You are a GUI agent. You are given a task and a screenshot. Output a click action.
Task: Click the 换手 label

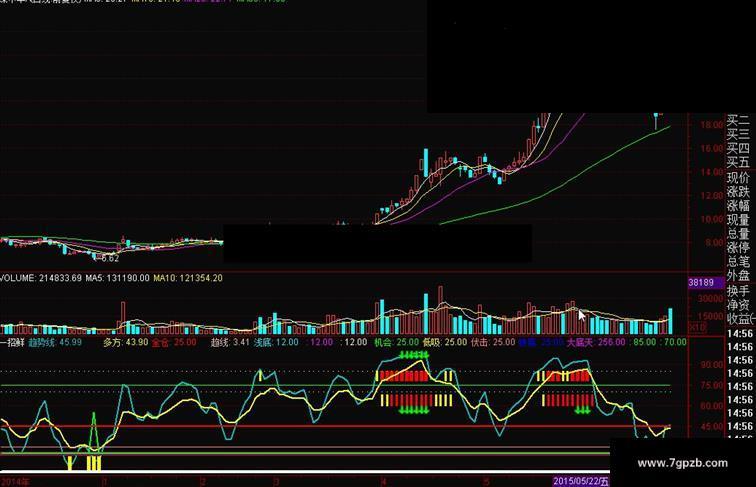coord(738,291)
